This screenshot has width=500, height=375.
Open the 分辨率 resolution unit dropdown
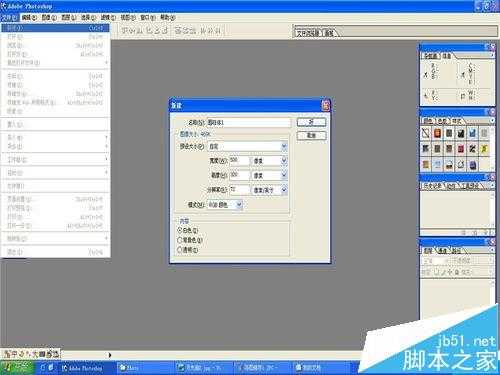coord(284,190)
